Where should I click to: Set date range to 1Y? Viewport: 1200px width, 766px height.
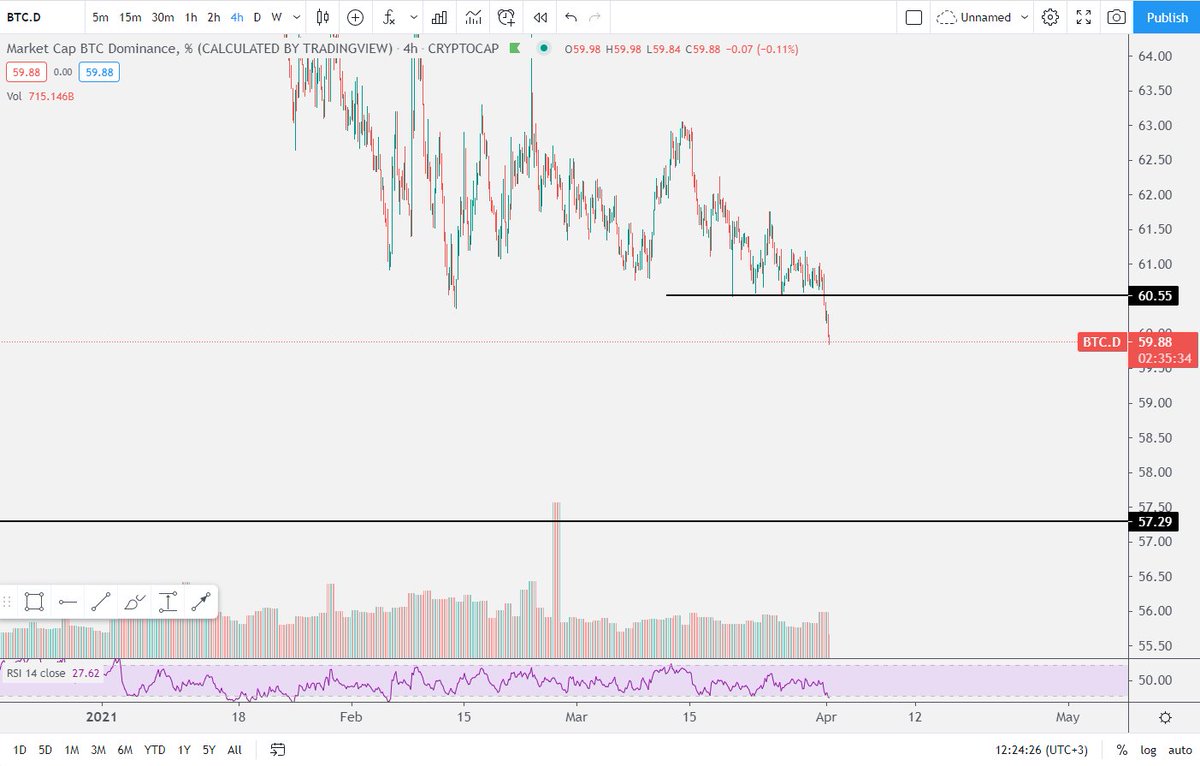click(x=184, y=749)
